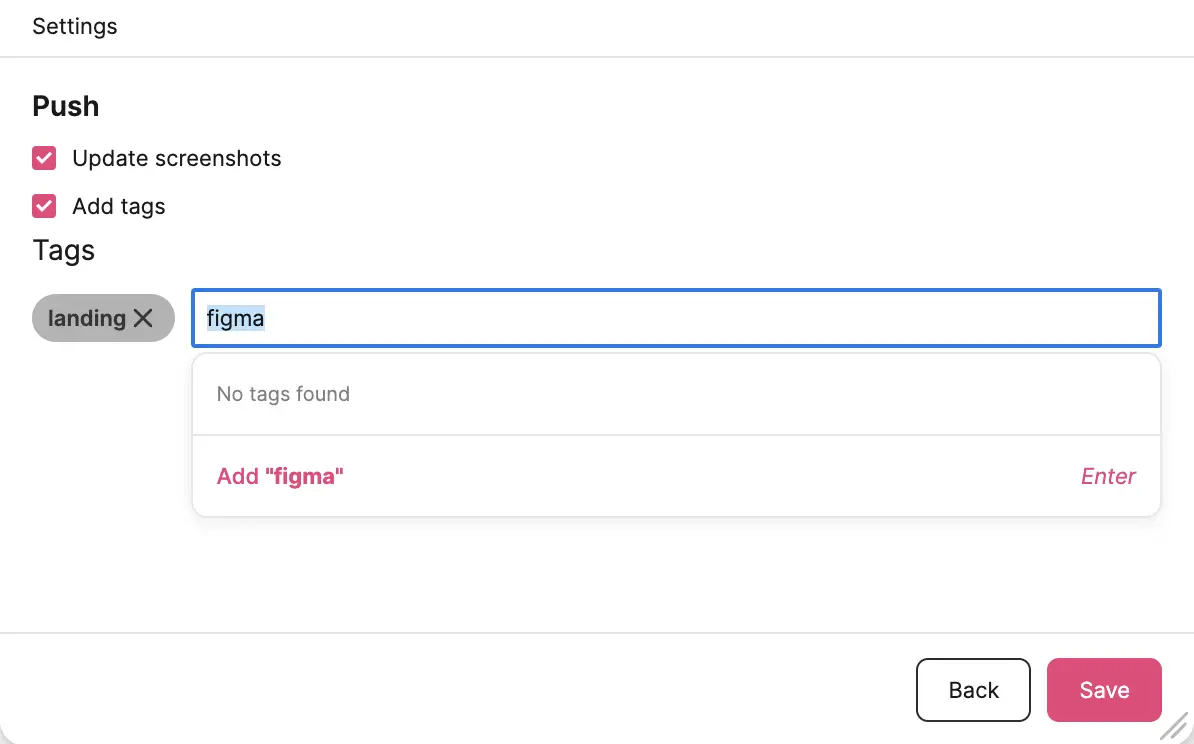Select the highlighted figma text in input
The height and width of the screenshot is (744, 1194).
point(235,318)
